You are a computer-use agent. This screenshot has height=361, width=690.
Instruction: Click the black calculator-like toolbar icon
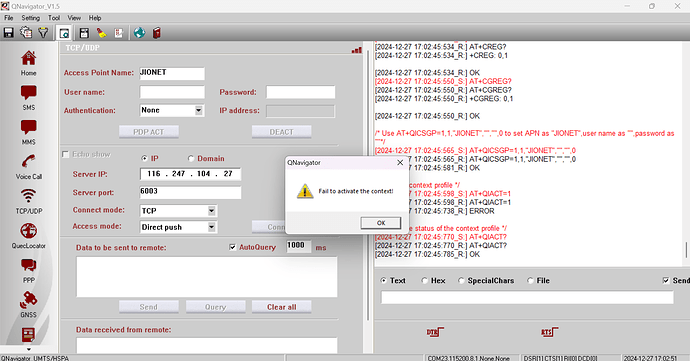tap(84, 33)
